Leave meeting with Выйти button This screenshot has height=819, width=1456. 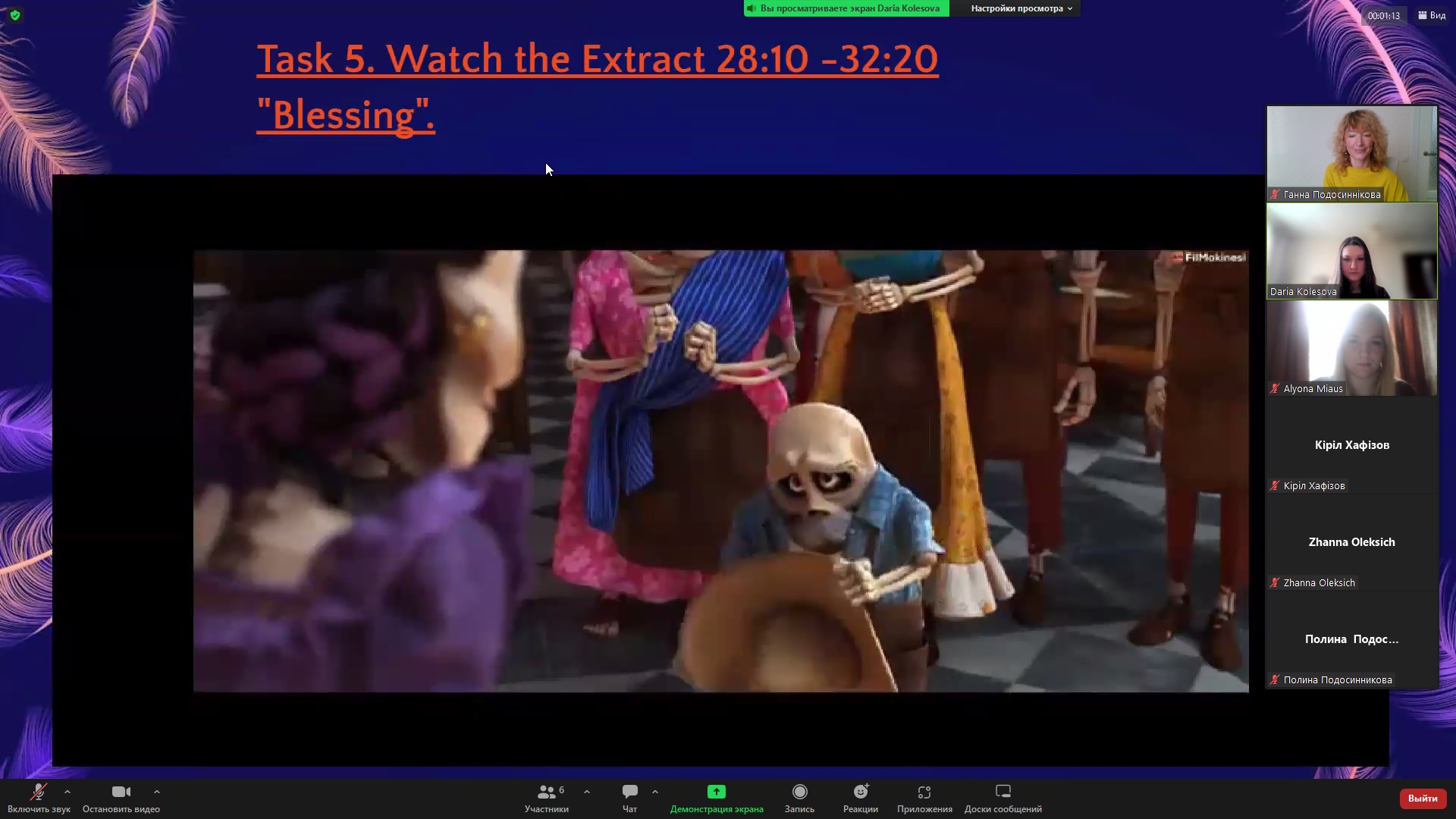(1422, 798)
